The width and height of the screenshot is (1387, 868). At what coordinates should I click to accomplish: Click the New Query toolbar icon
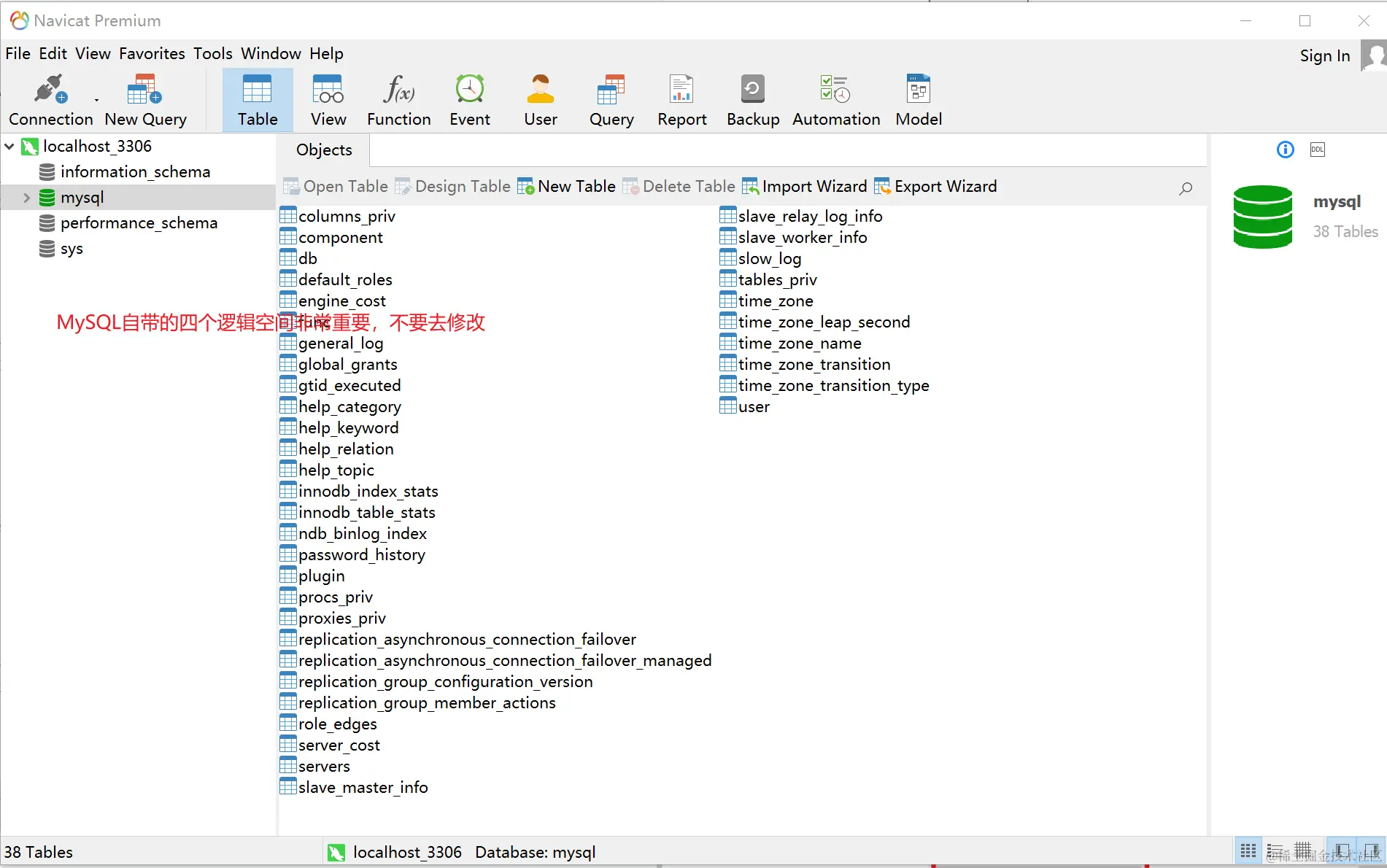click(x=145, y=100)
